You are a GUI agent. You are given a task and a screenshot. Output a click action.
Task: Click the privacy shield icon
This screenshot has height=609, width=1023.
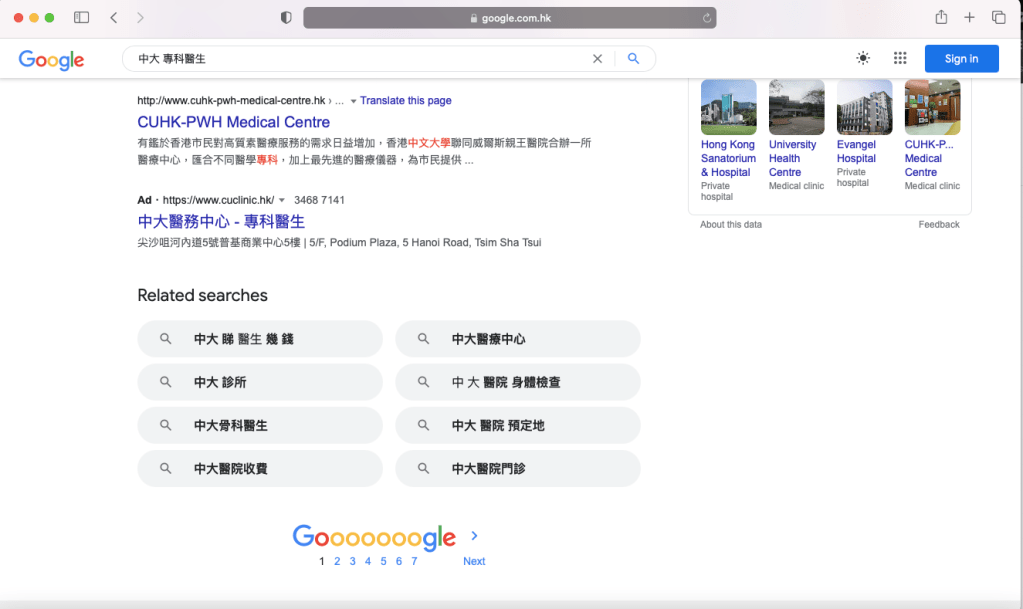click(x=286, y=18)
